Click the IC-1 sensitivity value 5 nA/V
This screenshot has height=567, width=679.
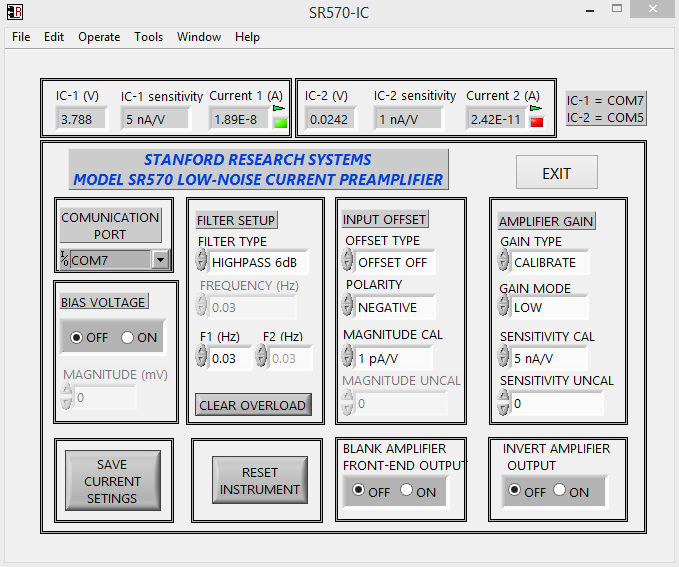point(155,119)
